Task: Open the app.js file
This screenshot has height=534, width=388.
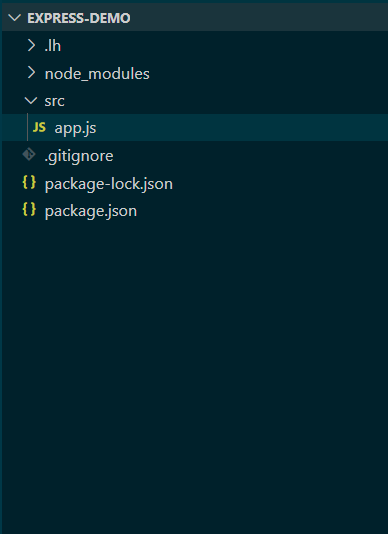Action: pos(75,128)
